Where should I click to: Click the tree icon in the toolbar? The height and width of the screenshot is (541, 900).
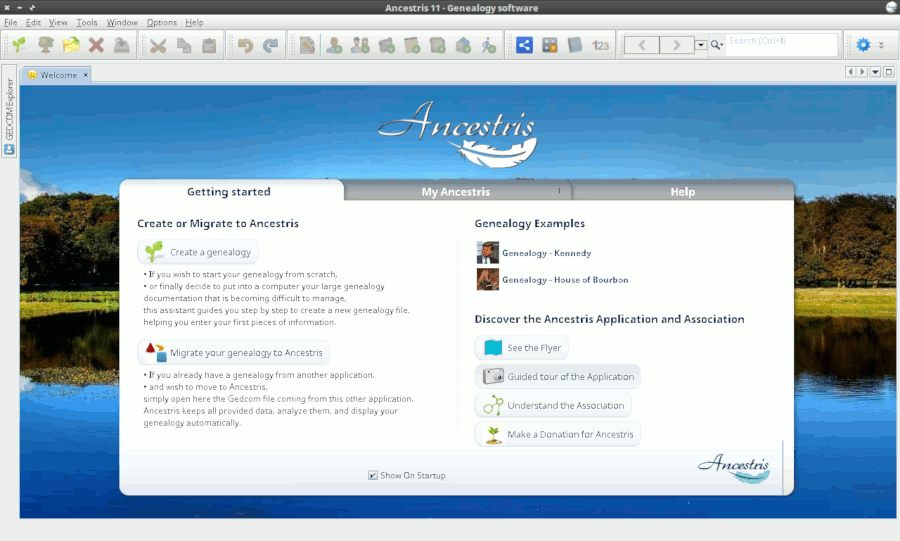pyautogui.click(x=45, y=45)
